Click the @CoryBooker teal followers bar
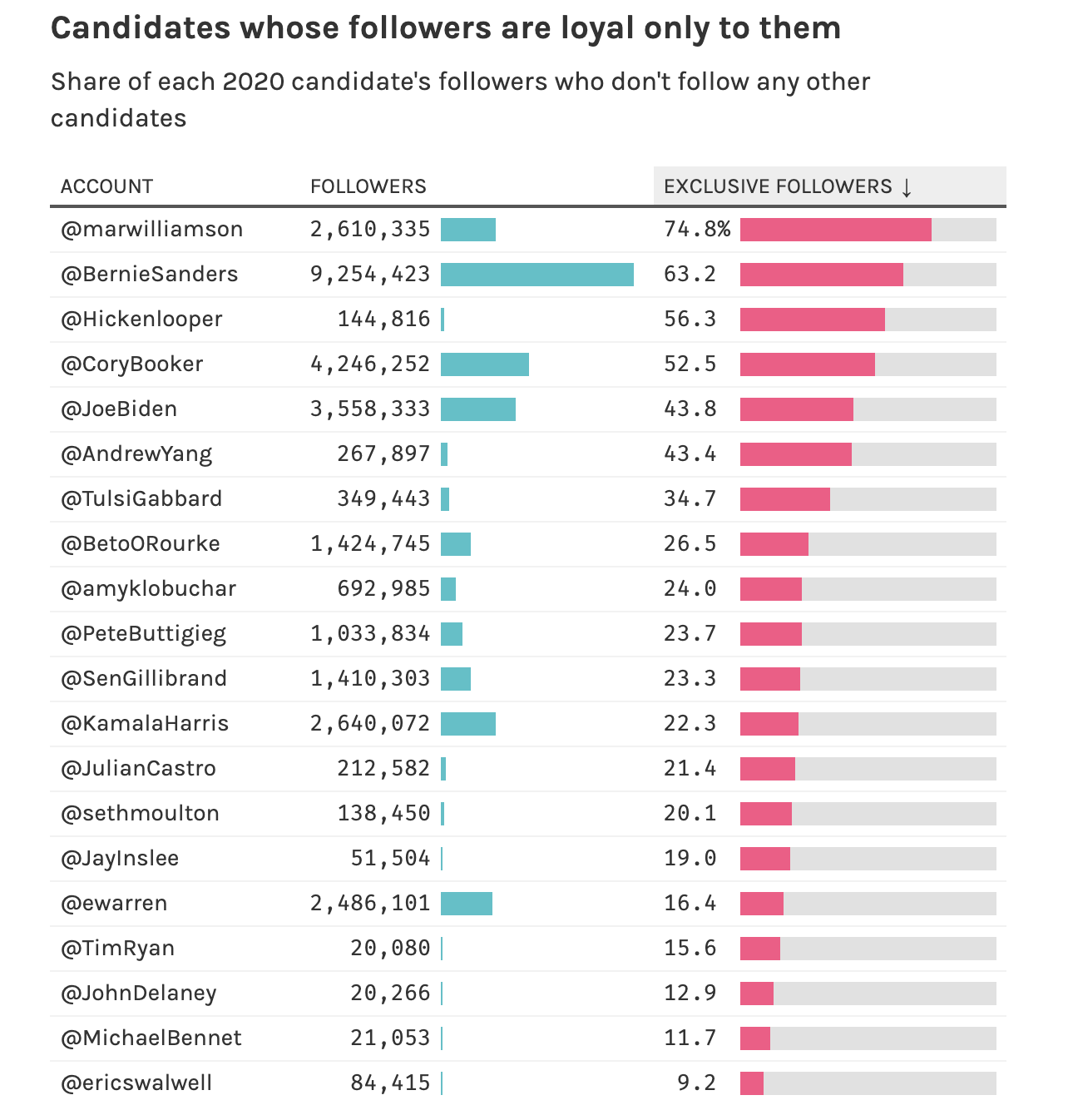The width and height of the screenshot is (1073, 1120). pyautogui.click(x=485, y=364)
